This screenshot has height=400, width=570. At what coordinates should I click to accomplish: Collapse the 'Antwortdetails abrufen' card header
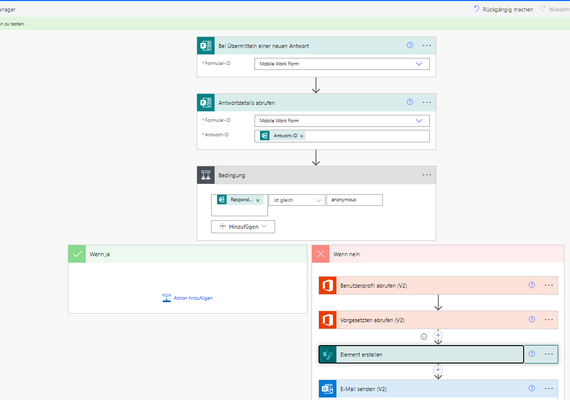pyautogui.click(x=316, y=103)
